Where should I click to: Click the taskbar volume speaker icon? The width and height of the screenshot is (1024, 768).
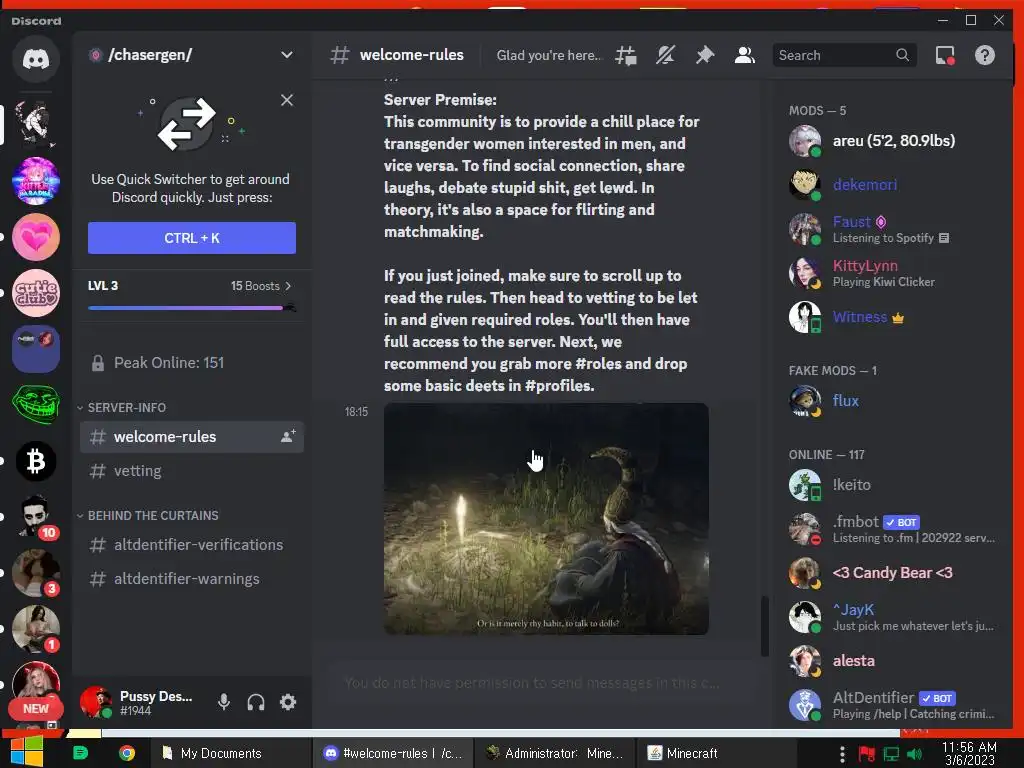pyautogui.click(x=914, y=754)
